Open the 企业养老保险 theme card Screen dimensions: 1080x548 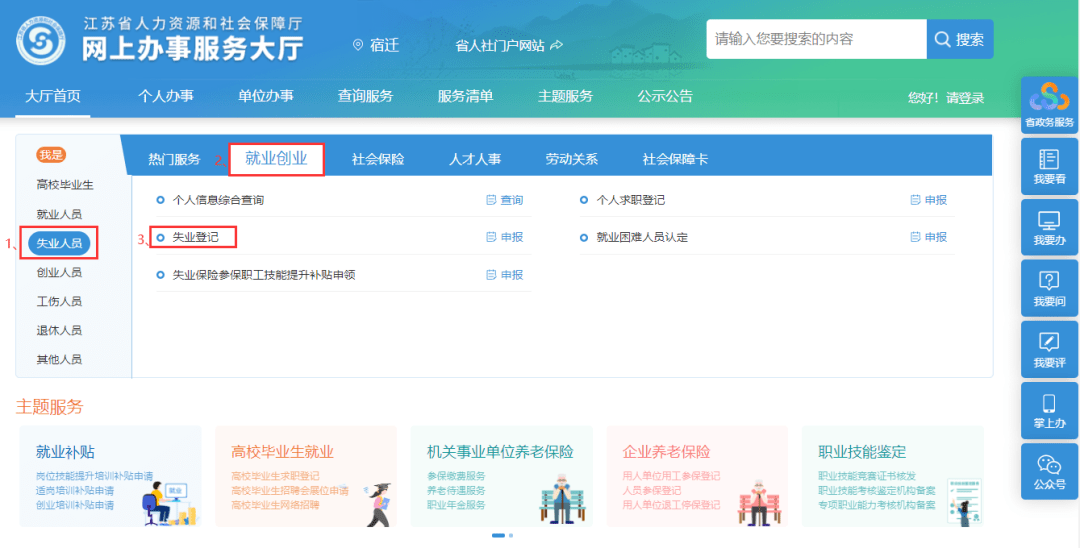697,476
